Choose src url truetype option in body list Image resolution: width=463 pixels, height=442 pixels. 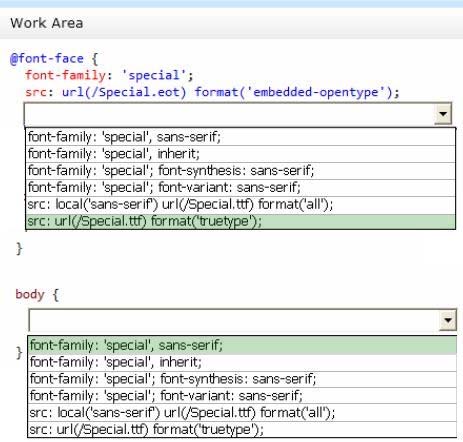tap(242, 430)
